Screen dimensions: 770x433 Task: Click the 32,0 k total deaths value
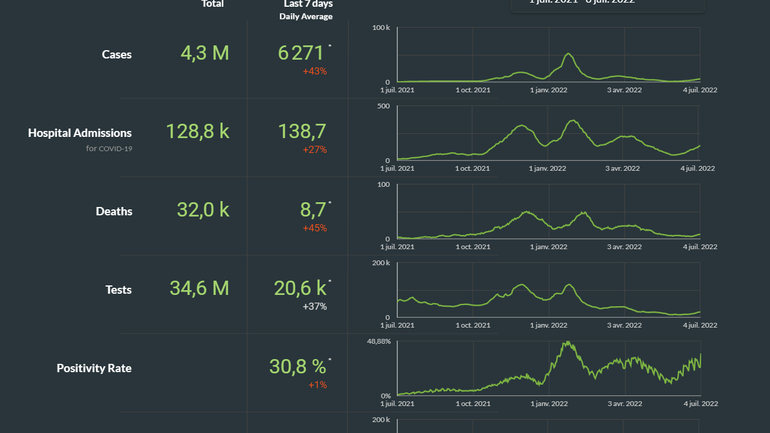[204, 210]
